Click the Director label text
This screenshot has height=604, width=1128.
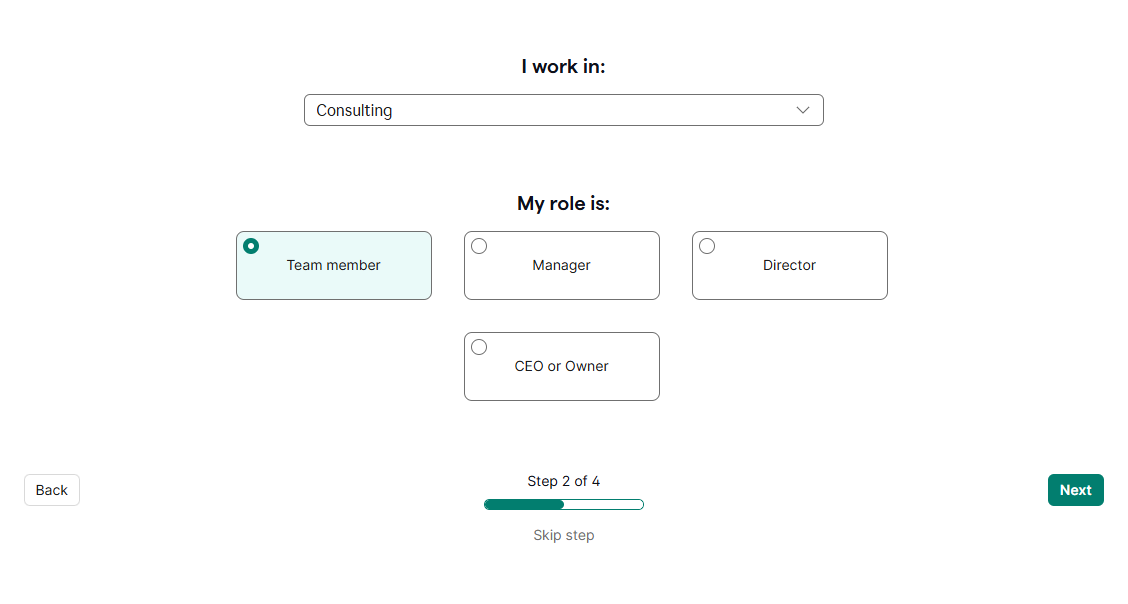point(789,265)
